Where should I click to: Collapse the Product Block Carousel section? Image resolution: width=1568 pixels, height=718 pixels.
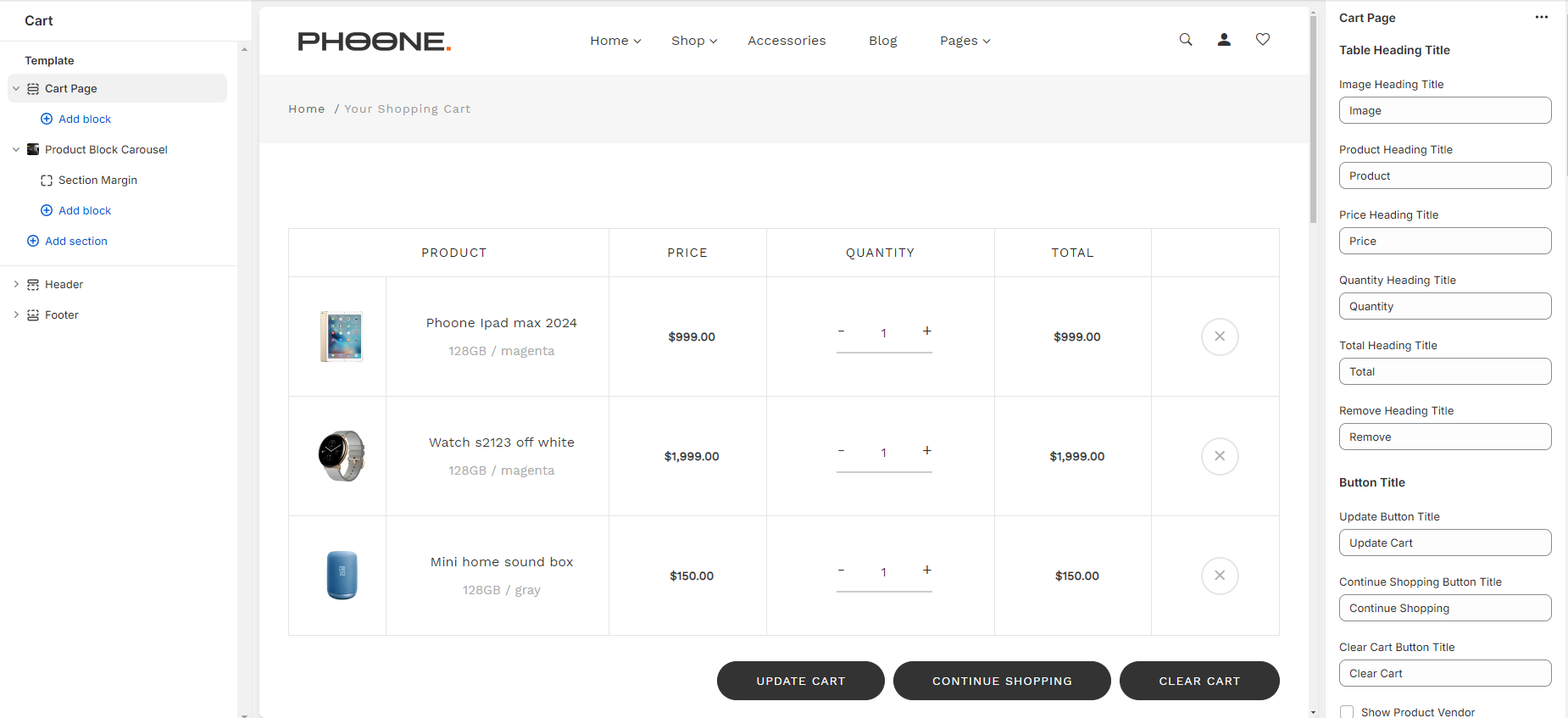[x=16, y=149]
